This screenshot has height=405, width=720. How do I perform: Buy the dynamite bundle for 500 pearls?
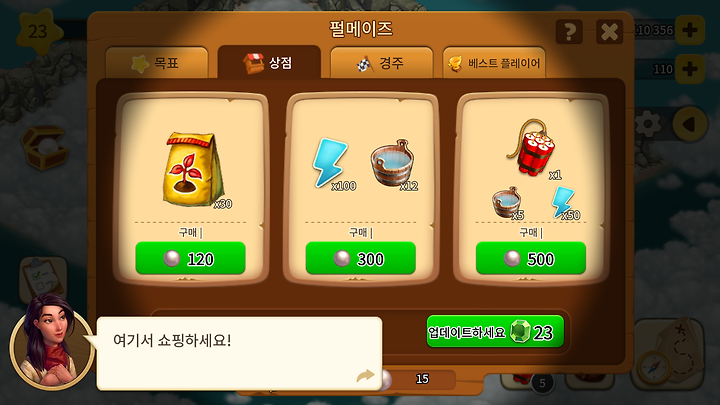[x=531, y=259]
